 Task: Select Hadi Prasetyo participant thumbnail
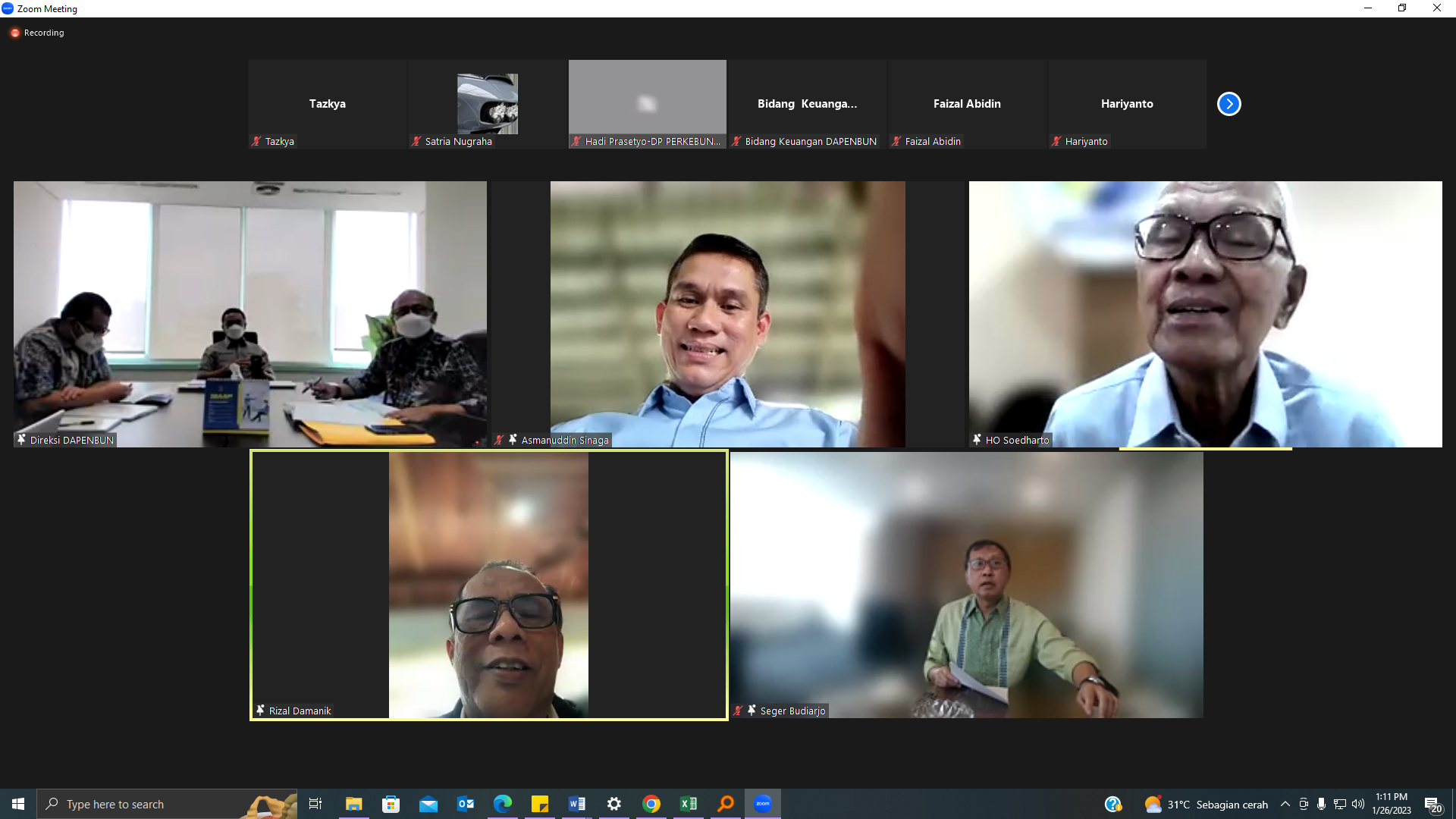pos(647,104)
